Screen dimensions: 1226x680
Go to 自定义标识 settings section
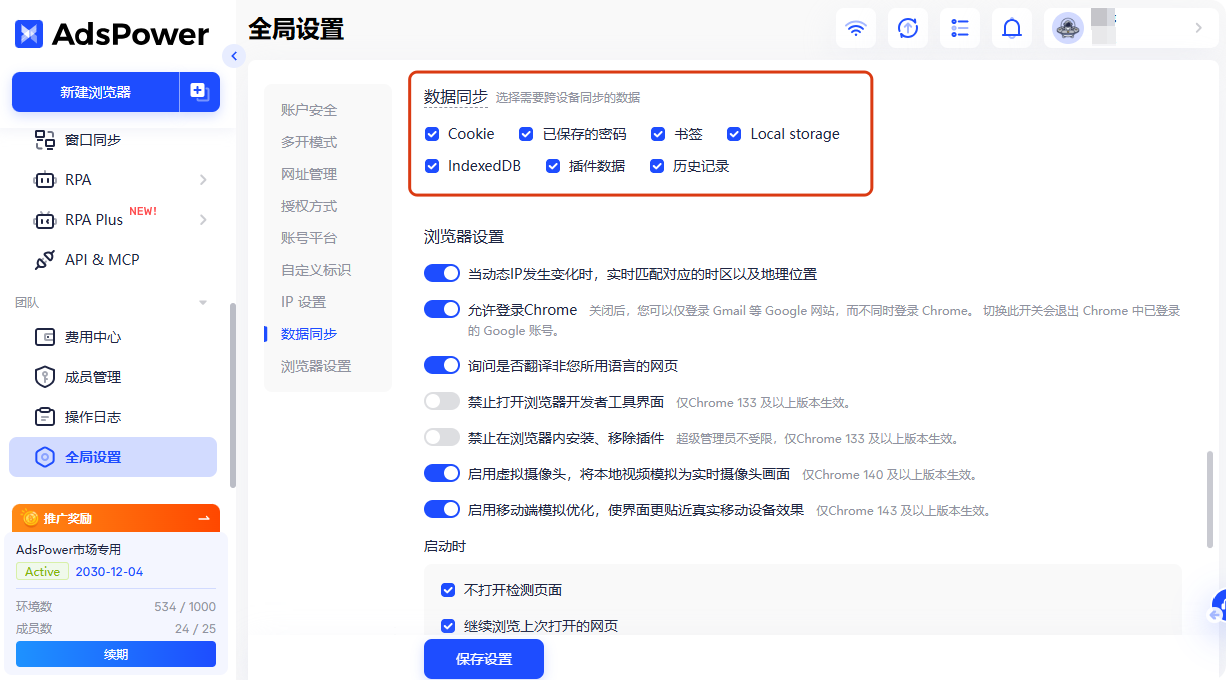click(316, 270)
